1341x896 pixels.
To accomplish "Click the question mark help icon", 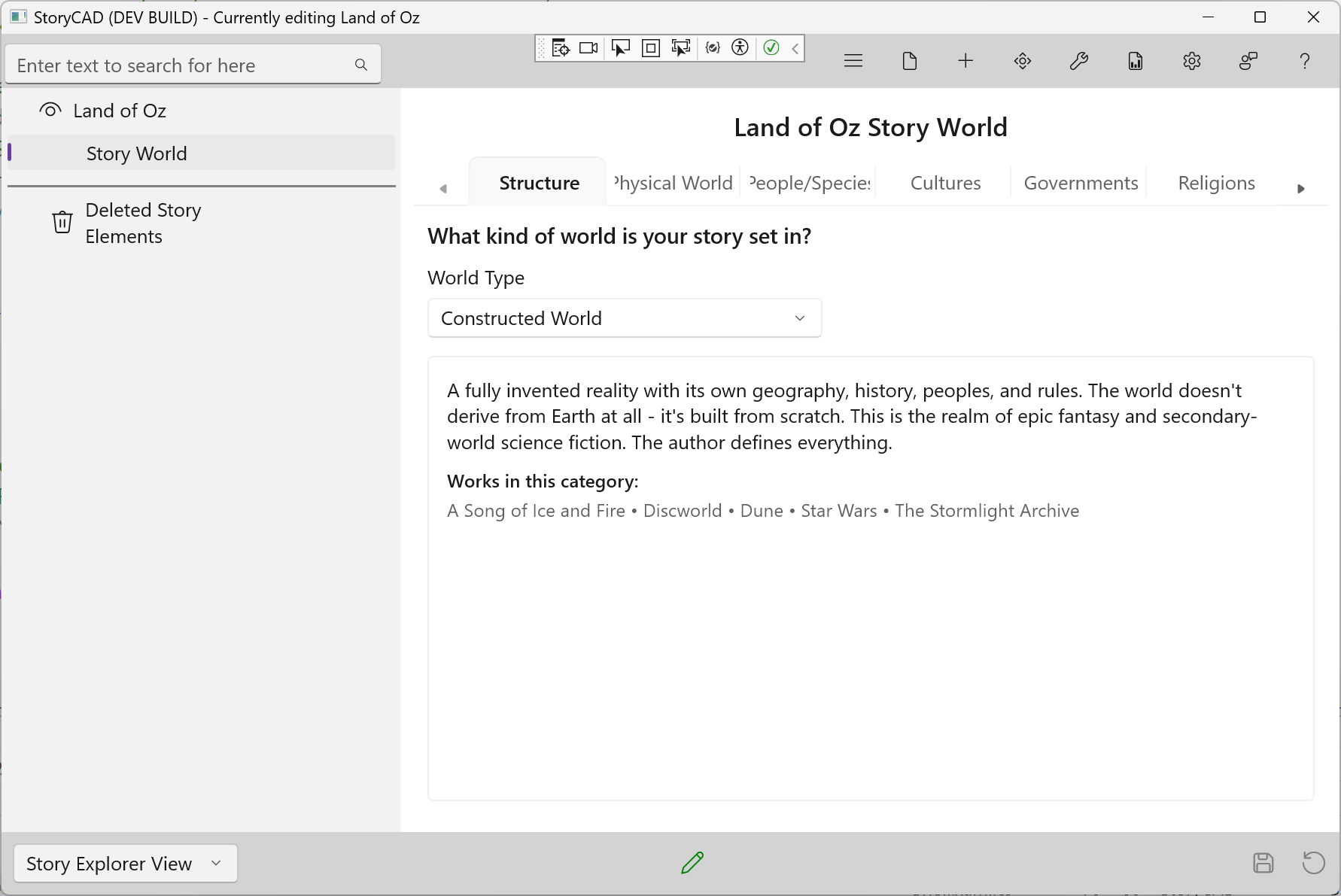I will click(x=1304, y=61).
